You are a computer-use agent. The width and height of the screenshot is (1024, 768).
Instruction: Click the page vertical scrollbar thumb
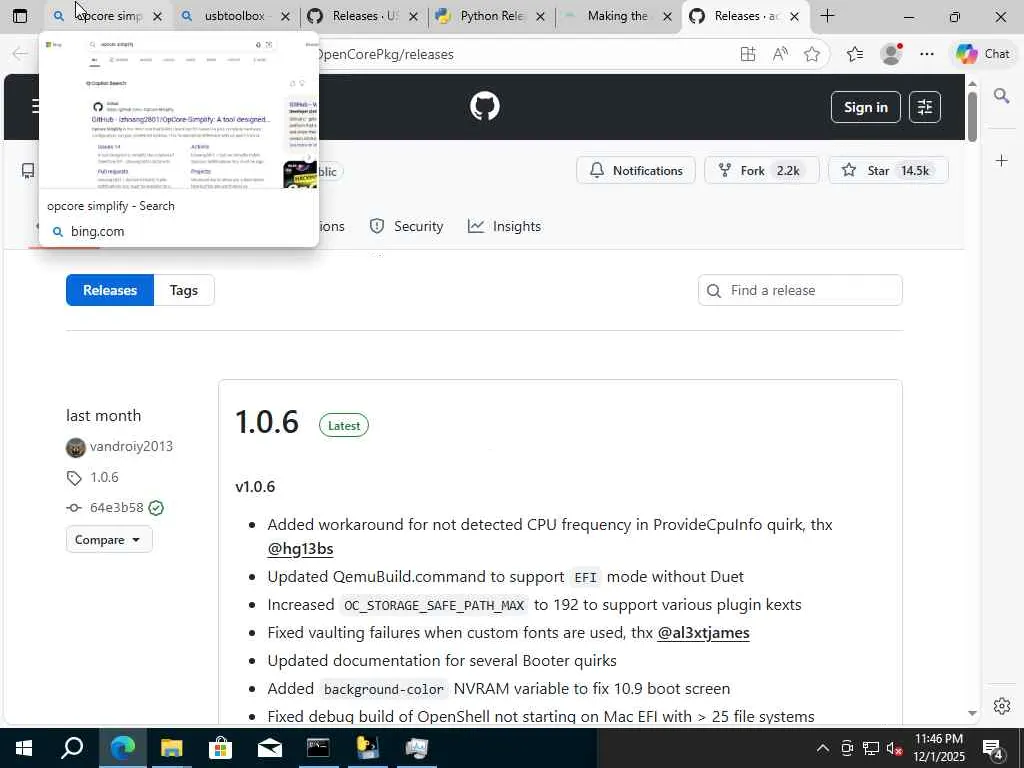coord(972,116)
